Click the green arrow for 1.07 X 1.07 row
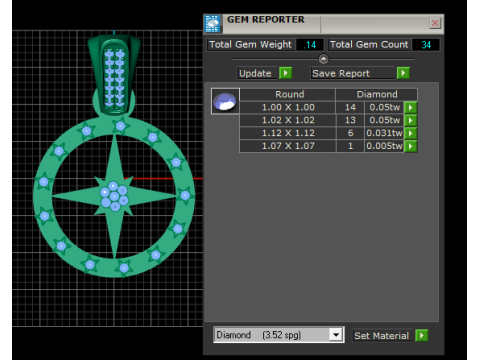Image resolution: width=480 pixels, height=360 pixels. [411, 146]
